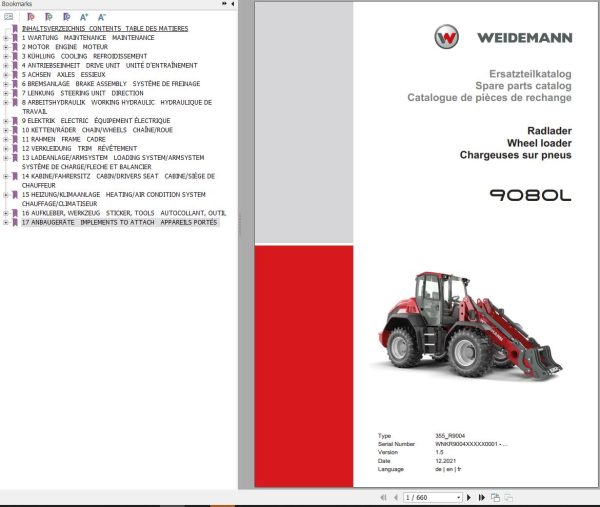Select bookmark 8 ARBEITSHYDRAULIK WORKING HYDRAULIC
The width and height of the screenshot is (600, 507).
click(117, 107)
